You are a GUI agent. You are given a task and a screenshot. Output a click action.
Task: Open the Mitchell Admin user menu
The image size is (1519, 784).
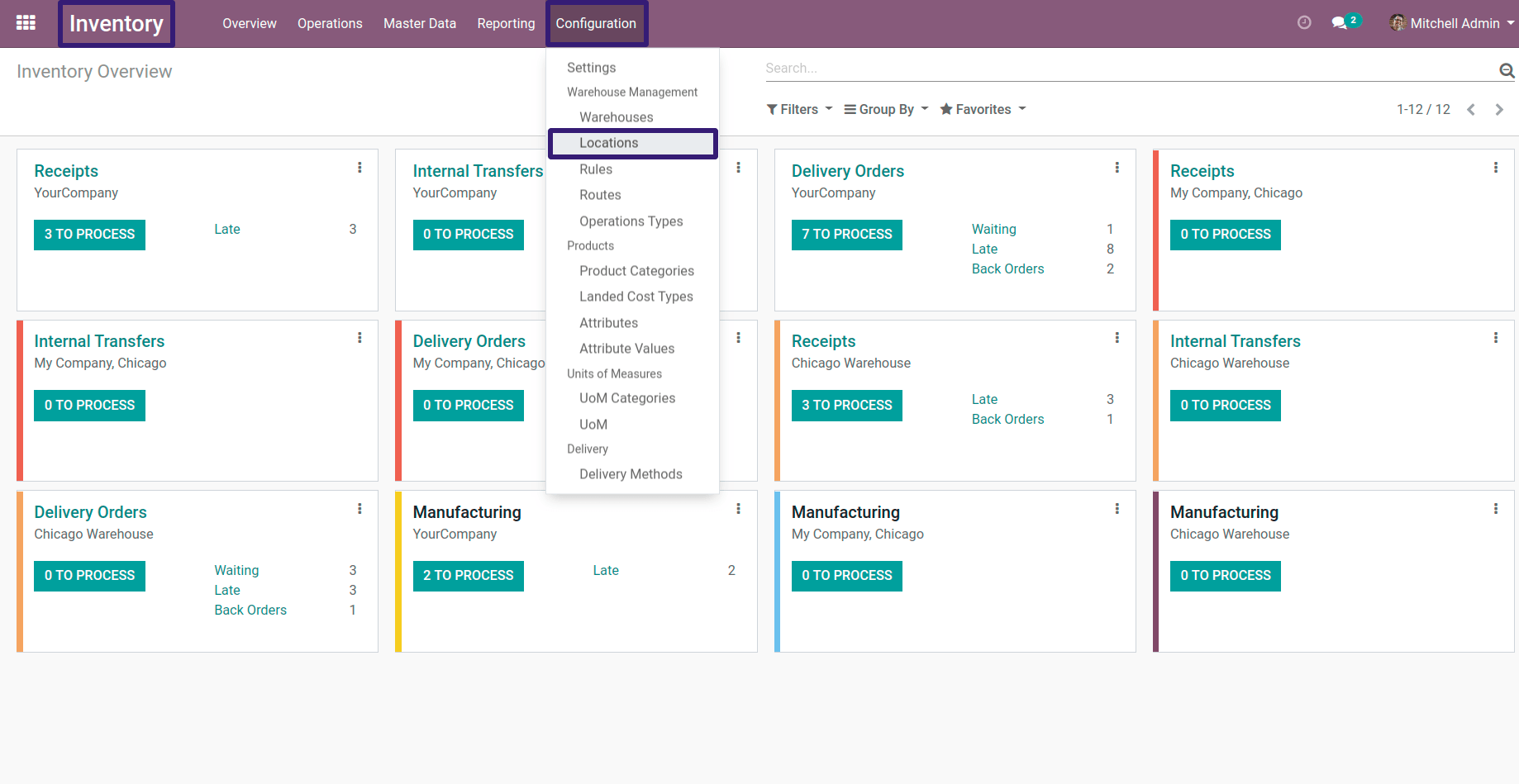(1452, 23)
